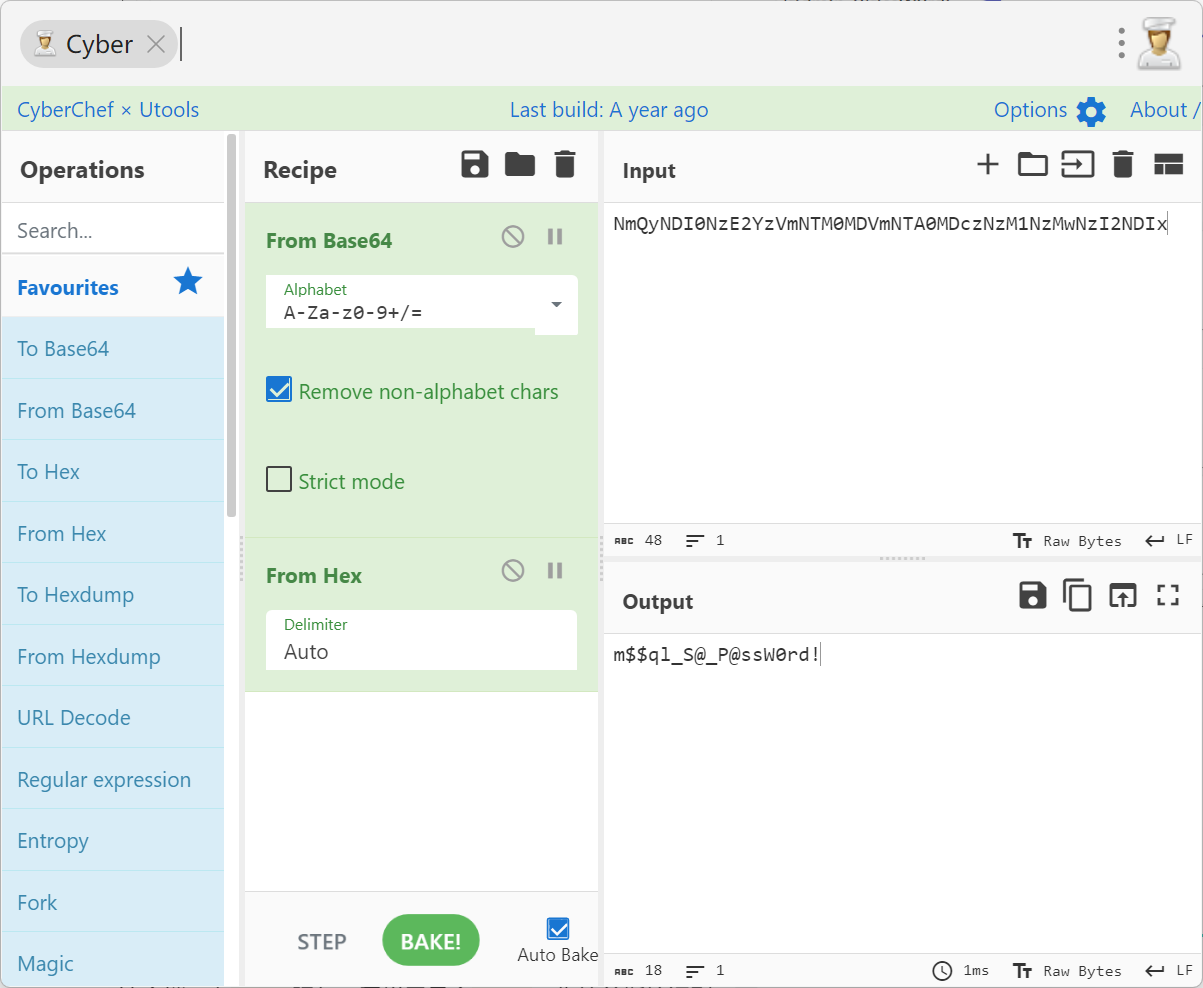
Task: Maximise the output pane icon
Action: point(1168,596)
